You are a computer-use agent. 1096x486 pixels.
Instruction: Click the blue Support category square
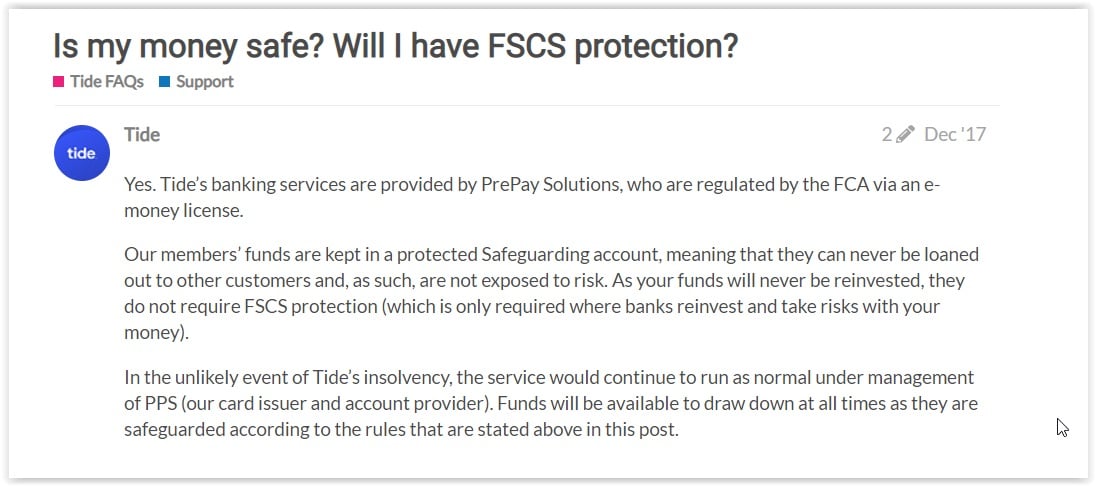point(164,82)
